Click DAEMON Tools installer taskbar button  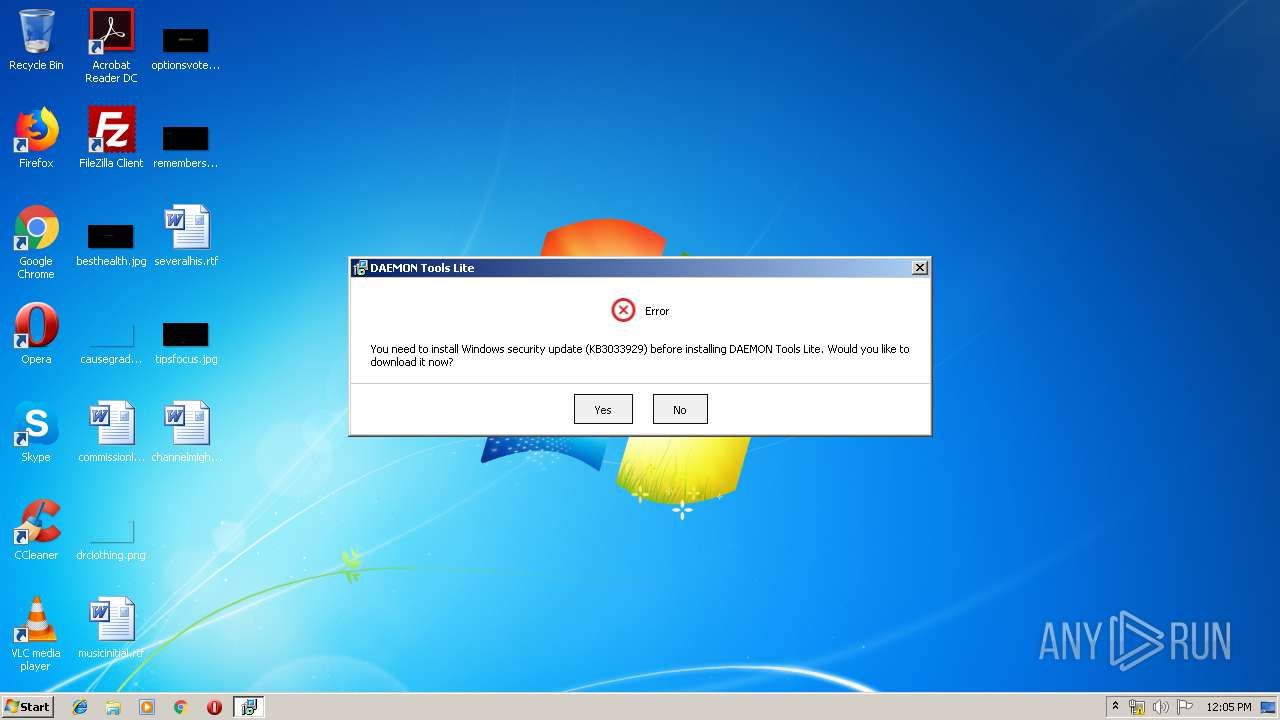point(249,707)
